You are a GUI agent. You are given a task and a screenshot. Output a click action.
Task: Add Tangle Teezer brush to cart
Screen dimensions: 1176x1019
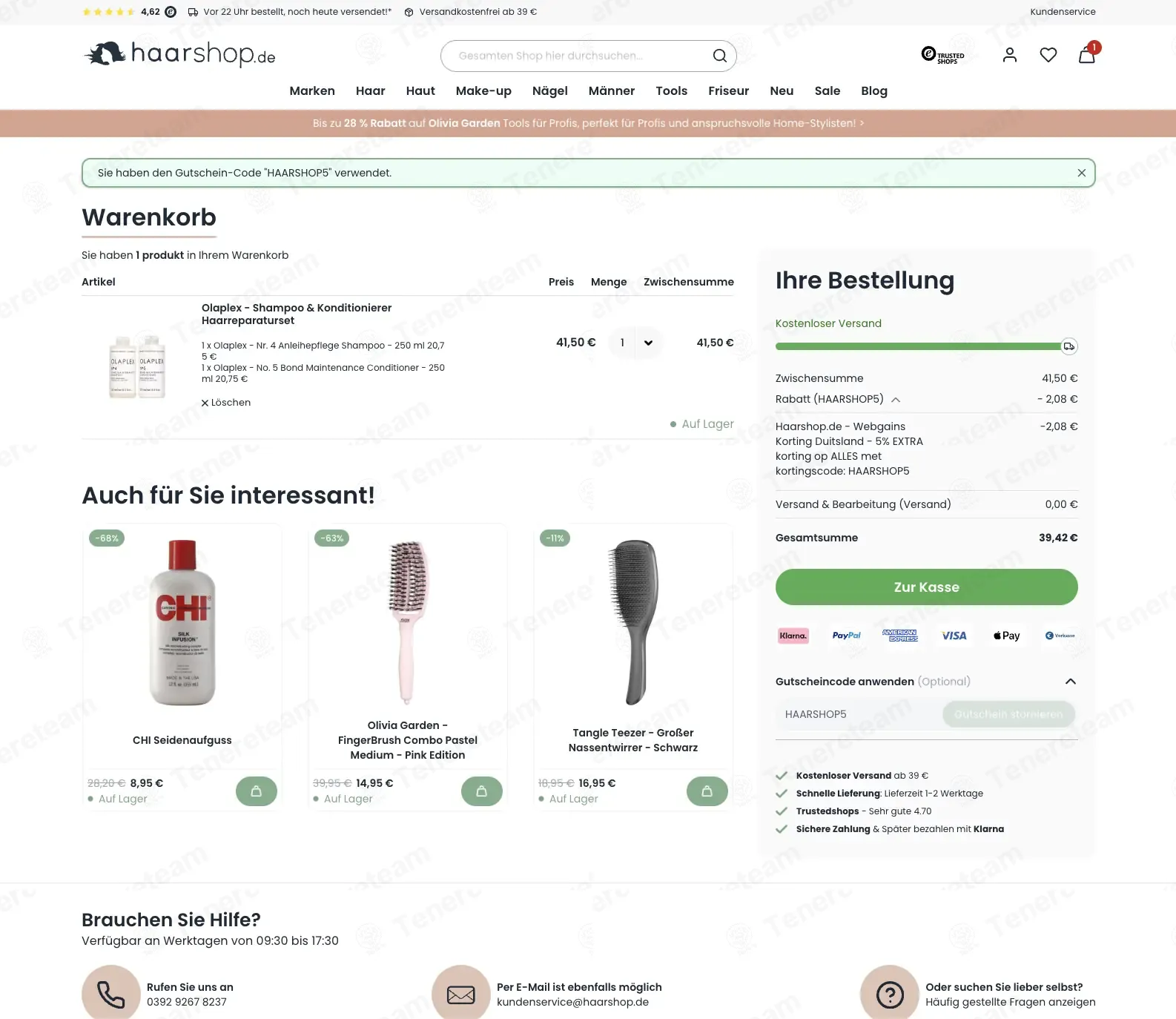(x=707, y=791)
